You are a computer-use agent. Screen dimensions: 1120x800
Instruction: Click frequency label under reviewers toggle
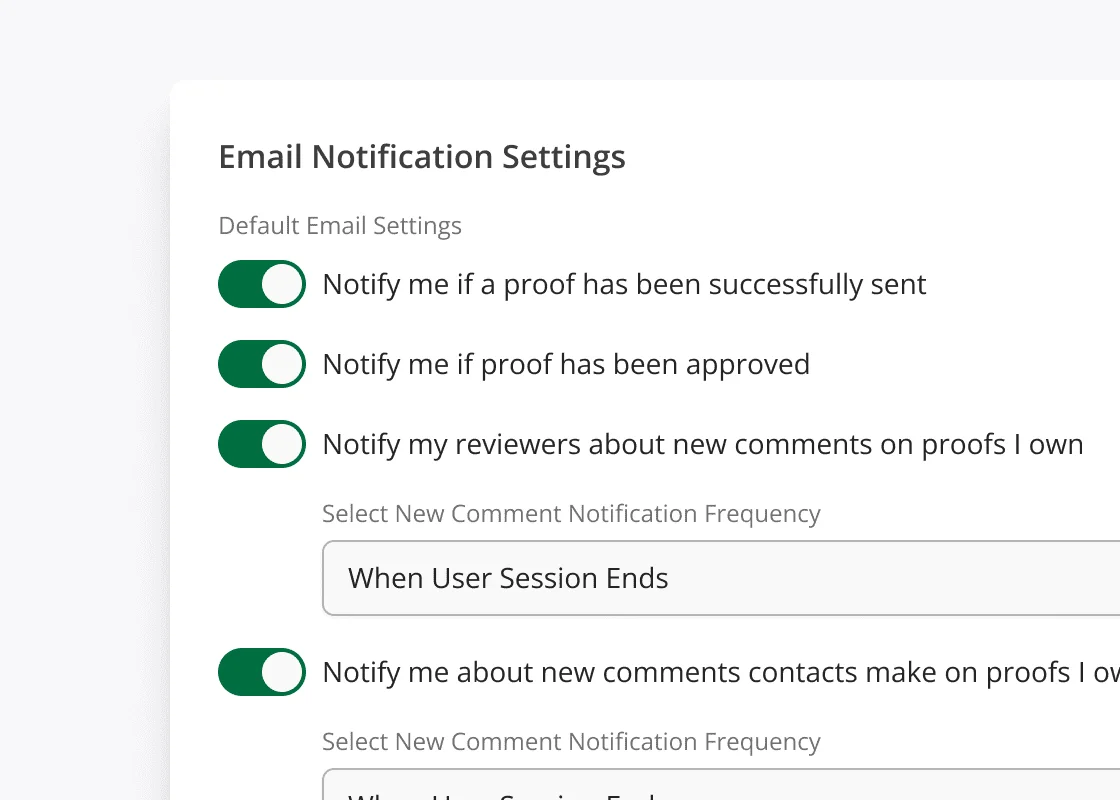(x=571, y=514)
